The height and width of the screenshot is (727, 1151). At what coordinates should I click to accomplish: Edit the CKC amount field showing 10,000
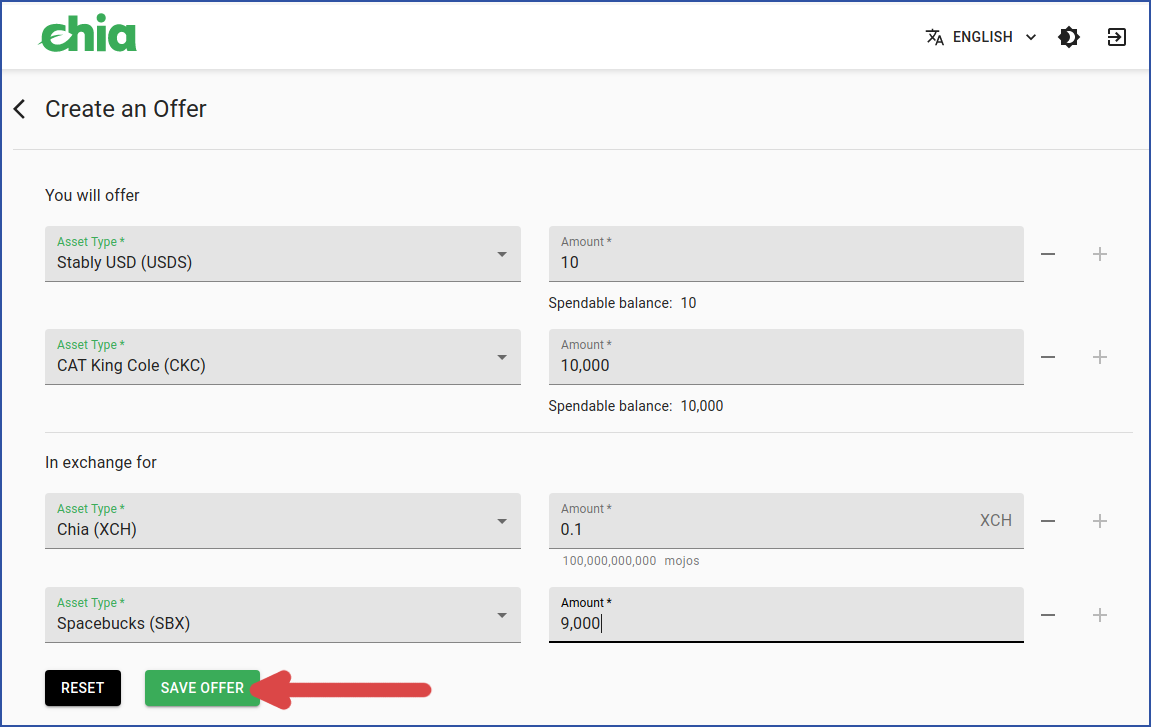tap(786, 357)
